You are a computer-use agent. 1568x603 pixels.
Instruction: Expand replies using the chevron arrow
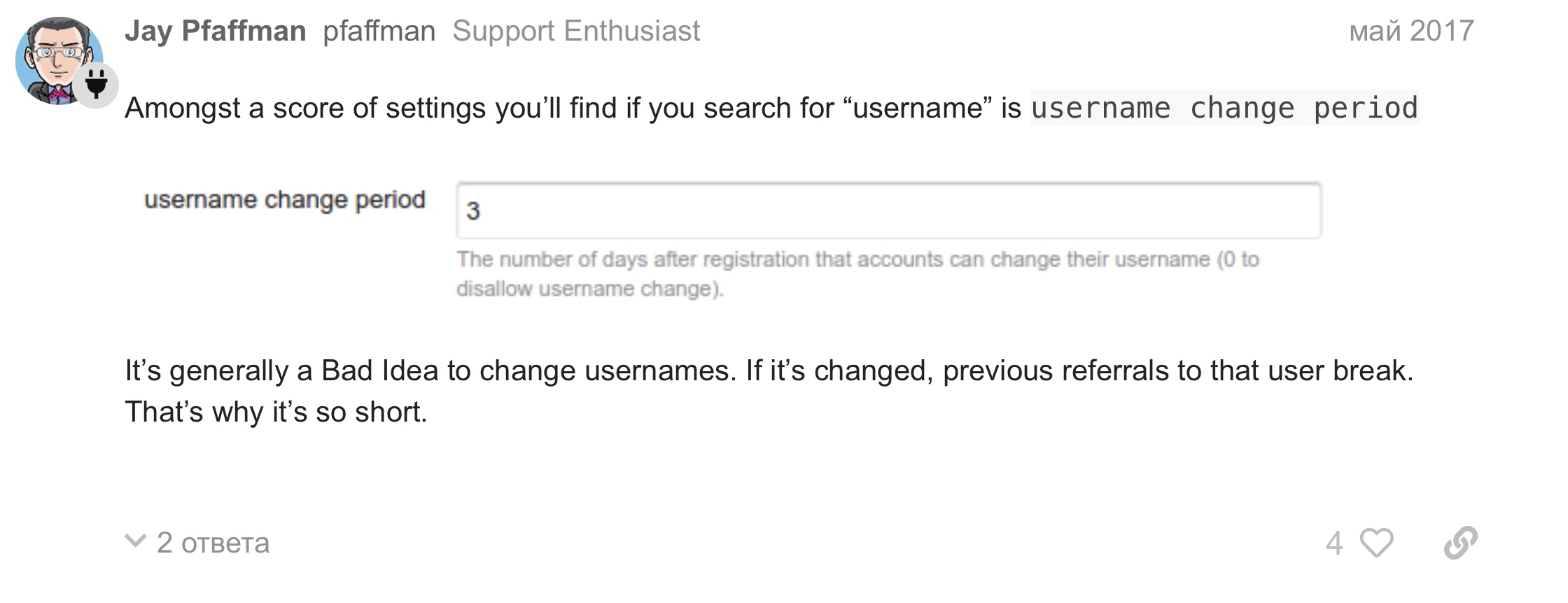pyautogui.click(x=135, y=541)
